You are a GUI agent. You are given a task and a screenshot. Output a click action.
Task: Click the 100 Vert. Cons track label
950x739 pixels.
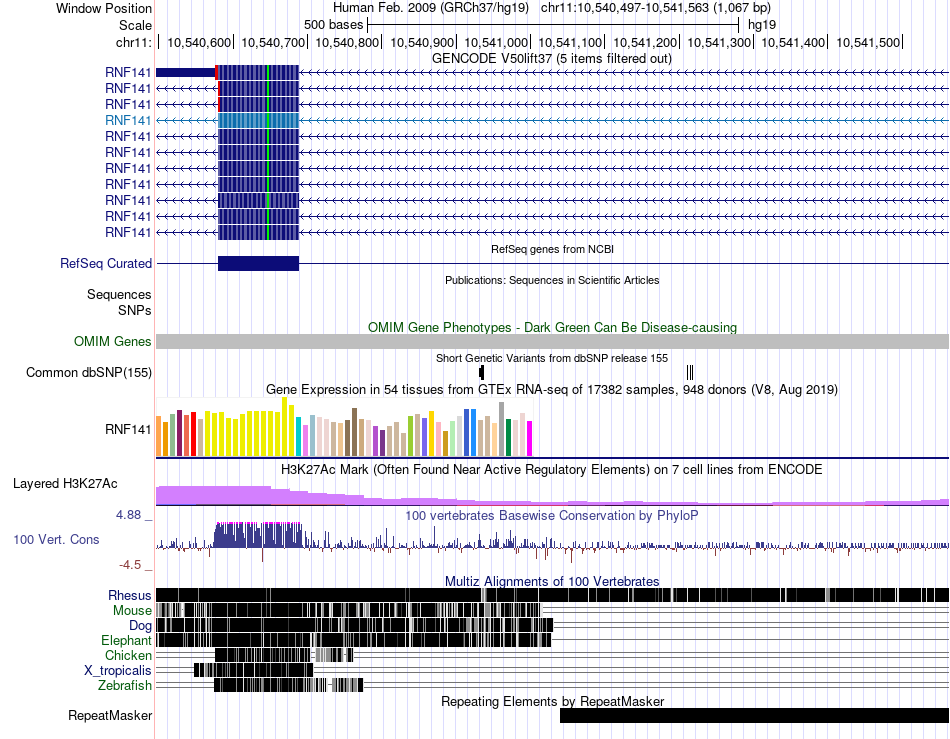point(56,540)
